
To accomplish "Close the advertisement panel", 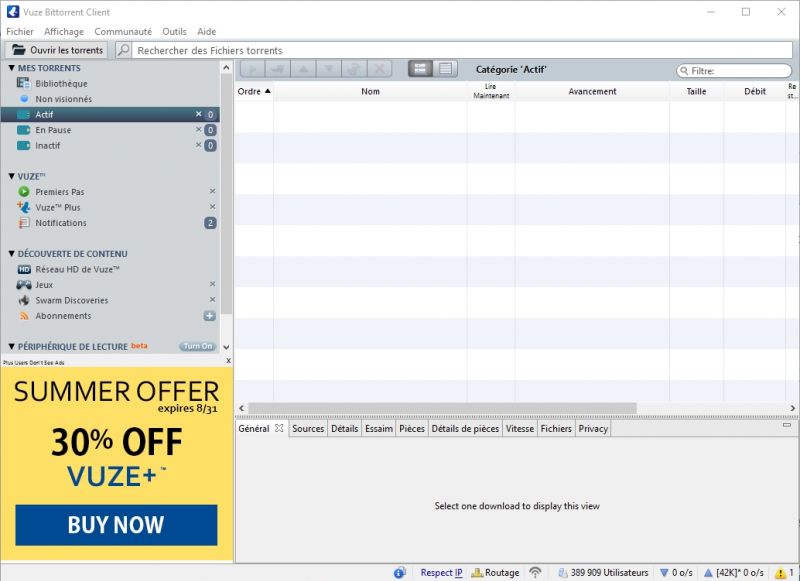I will coord(228,361).
